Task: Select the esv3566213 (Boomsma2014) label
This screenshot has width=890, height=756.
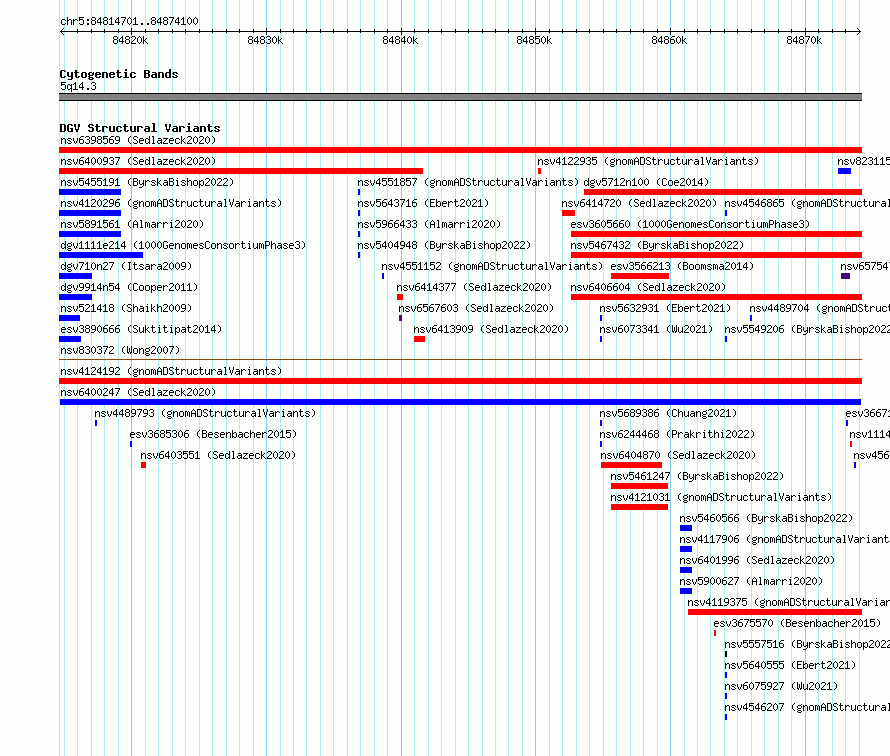Action: coord(682,266)
